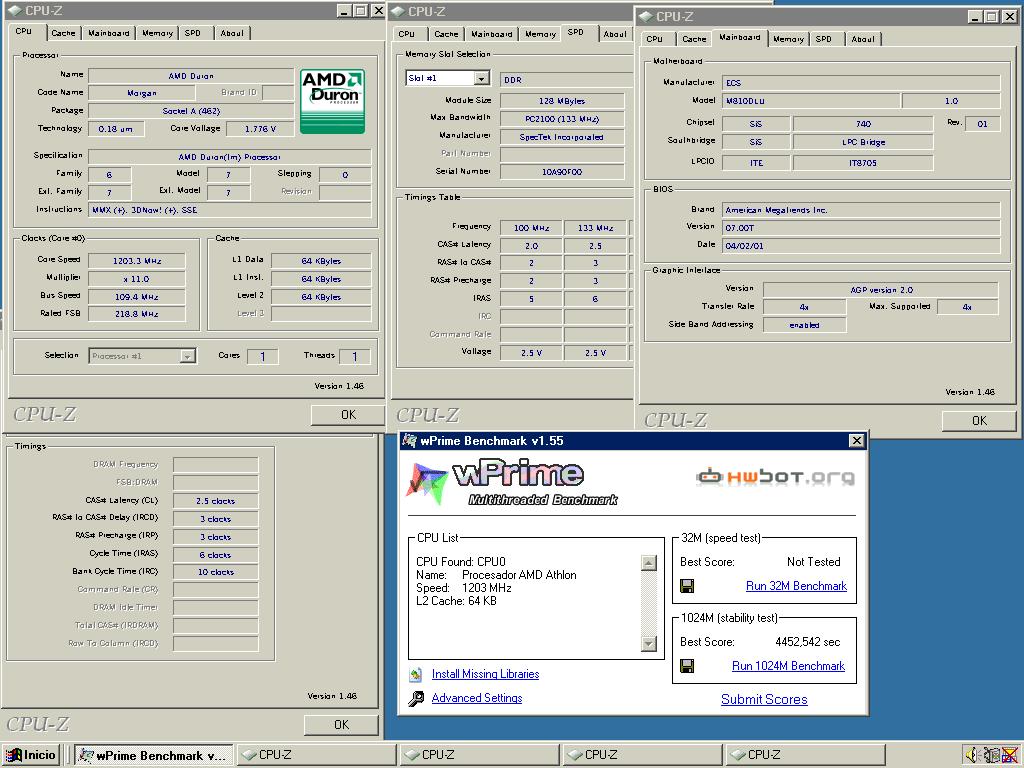Select Cache tab in first CPU-Z window
Image resolution: width=1024 pixels, height=768 pixels.
[63, 33]
